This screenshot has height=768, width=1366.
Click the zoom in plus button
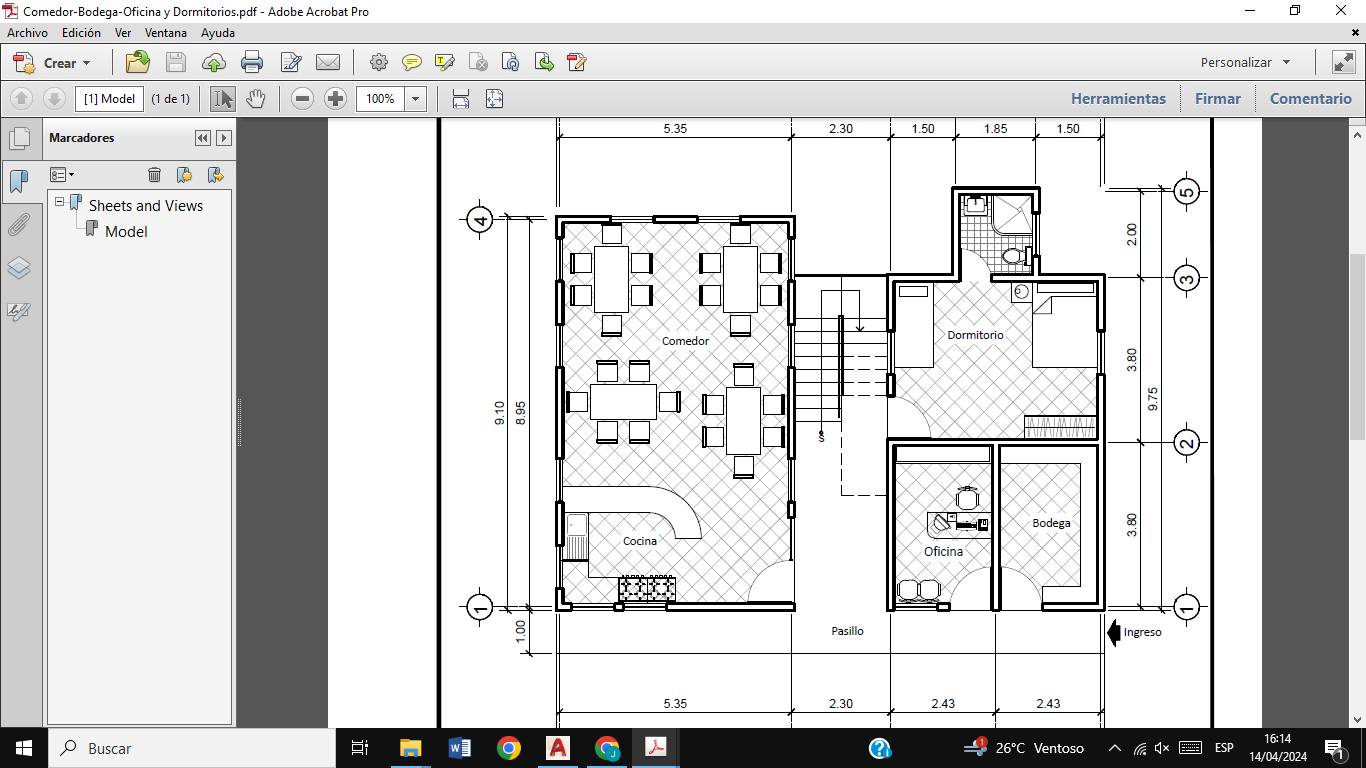[x=336, y=99]
